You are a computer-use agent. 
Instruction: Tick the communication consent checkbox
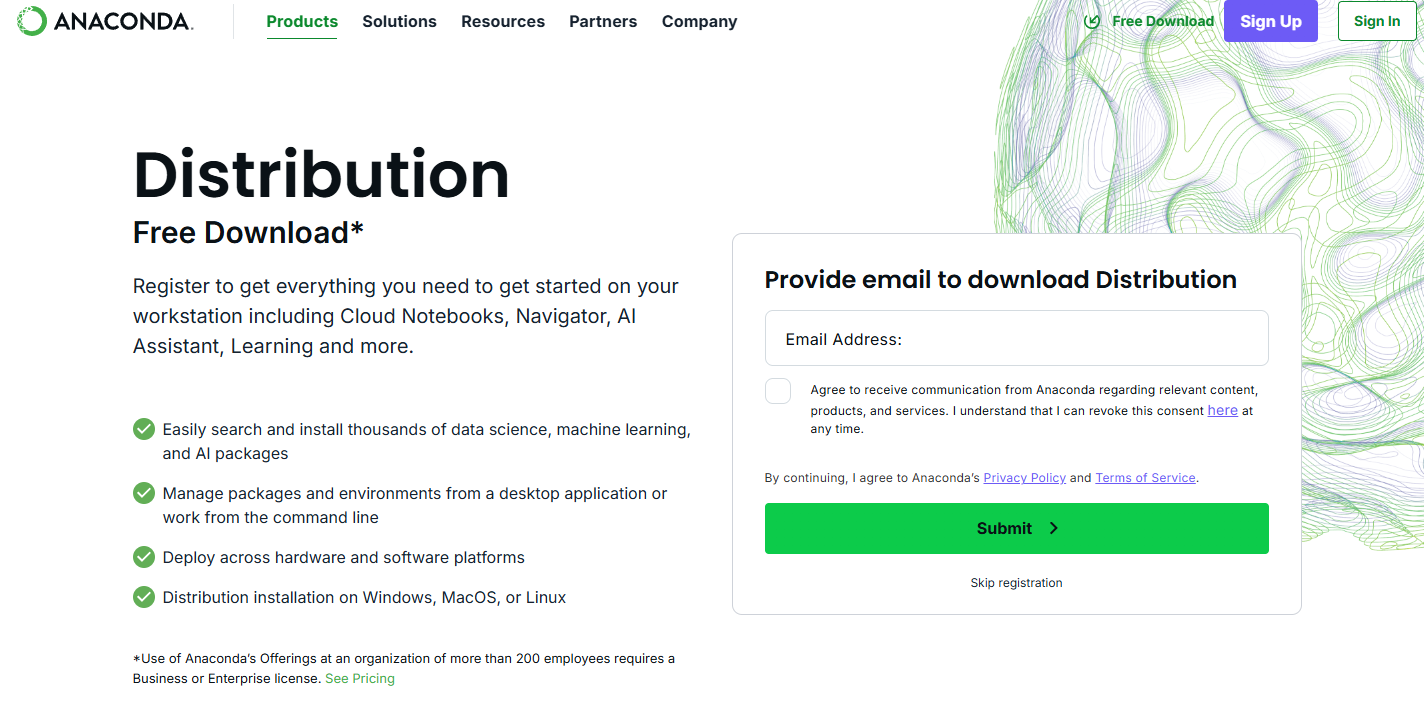[x=778, y=391]
